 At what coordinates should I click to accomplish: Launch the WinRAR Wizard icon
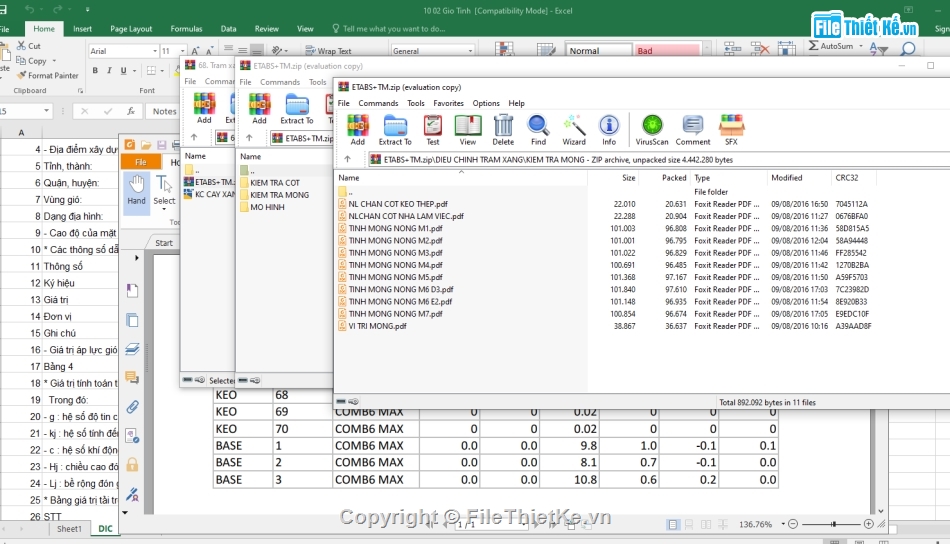pos(574,130)
